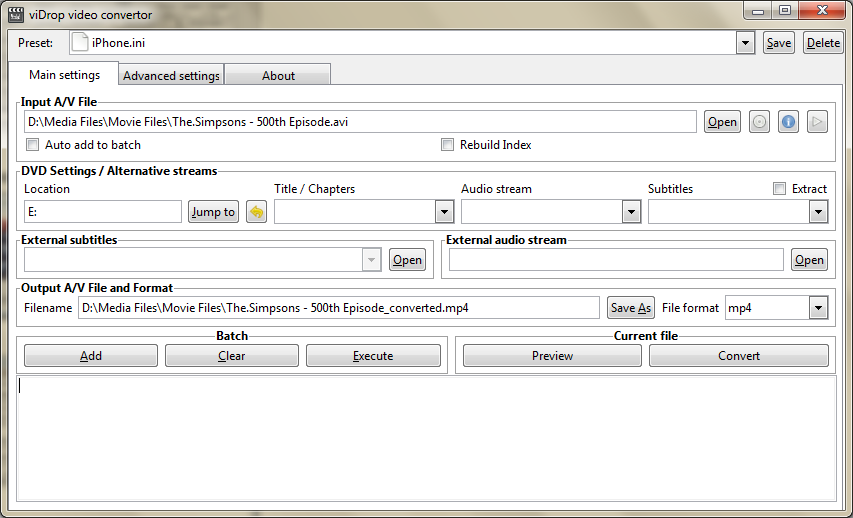Click into the DVD Location field

102,212
